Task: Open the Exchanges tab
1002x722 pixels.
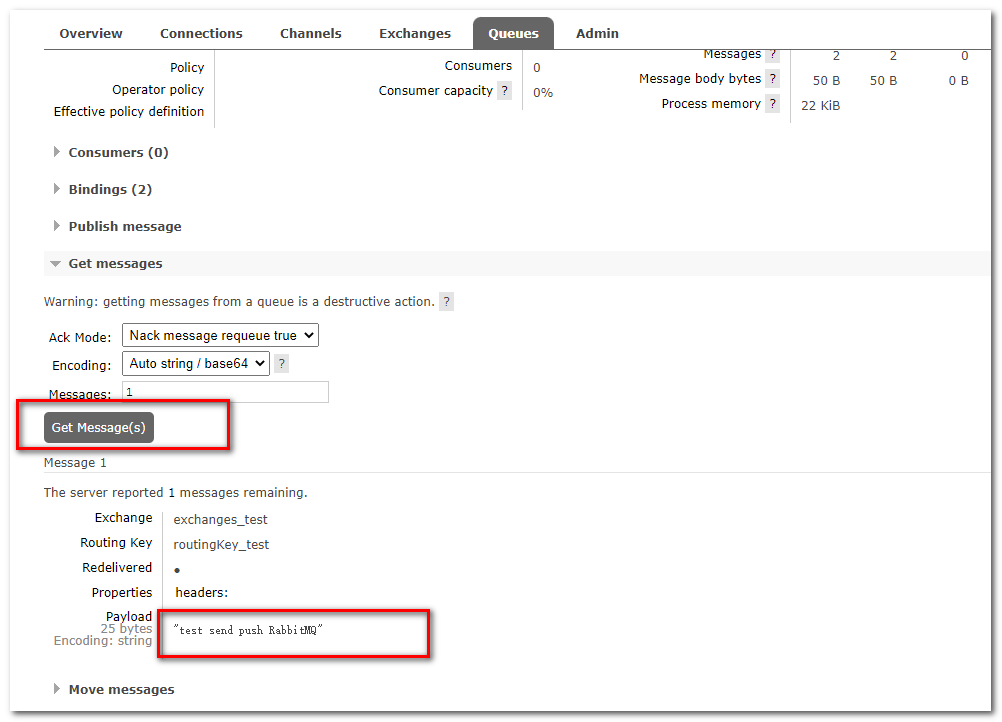Action: (414, 33)
